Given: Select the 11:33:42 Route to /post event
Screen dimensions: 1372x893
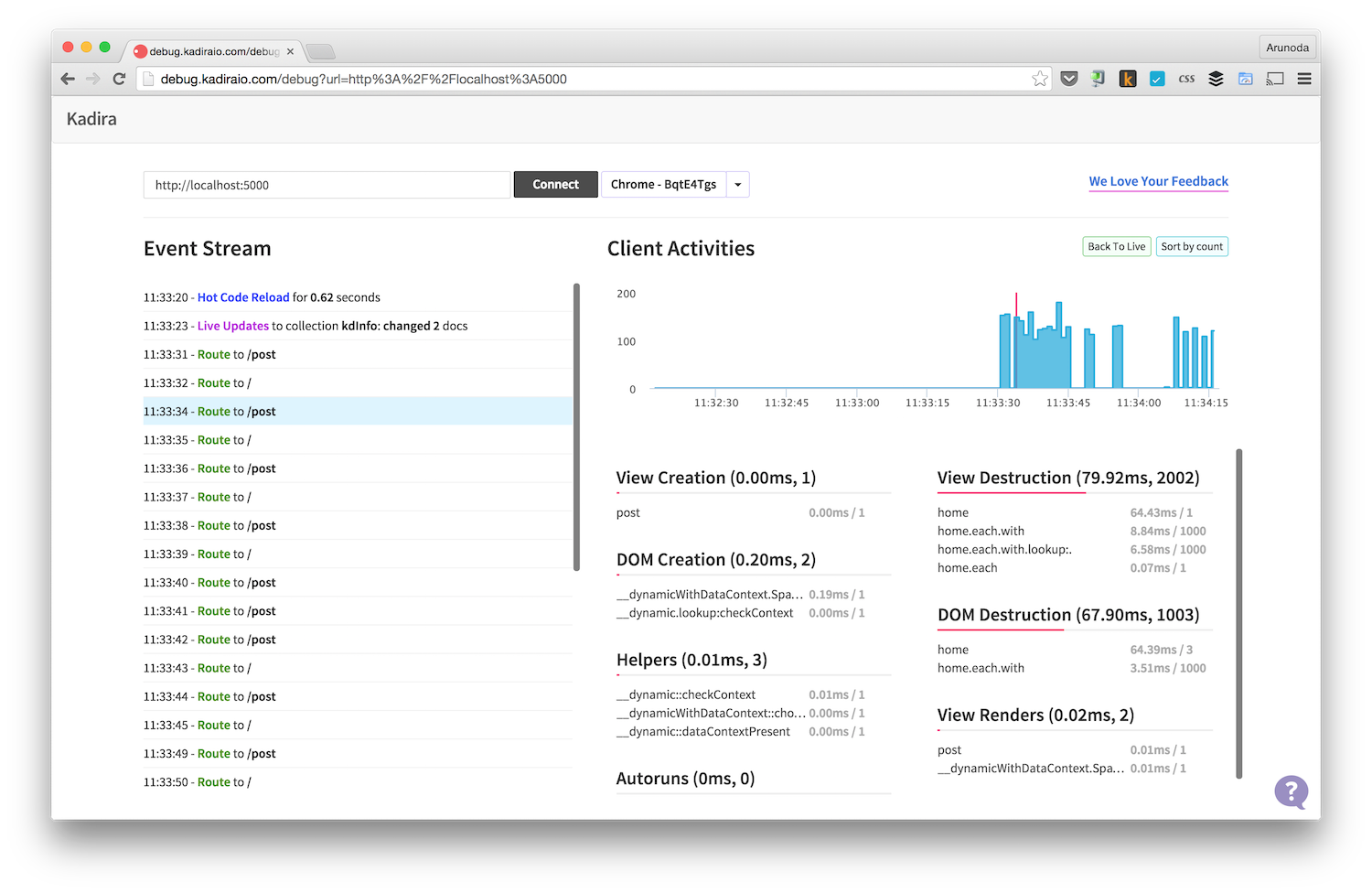Looking at the screenshot, I should click(x=358, y=640).
